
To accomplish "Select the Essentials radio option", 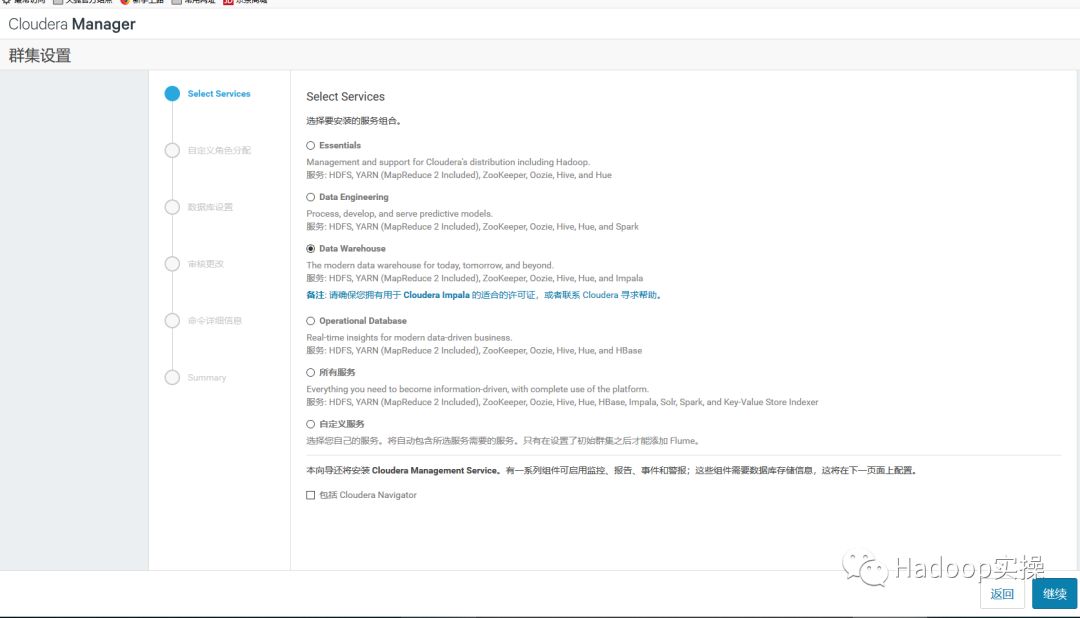I will pyautogui.click(x=311, y=145).
